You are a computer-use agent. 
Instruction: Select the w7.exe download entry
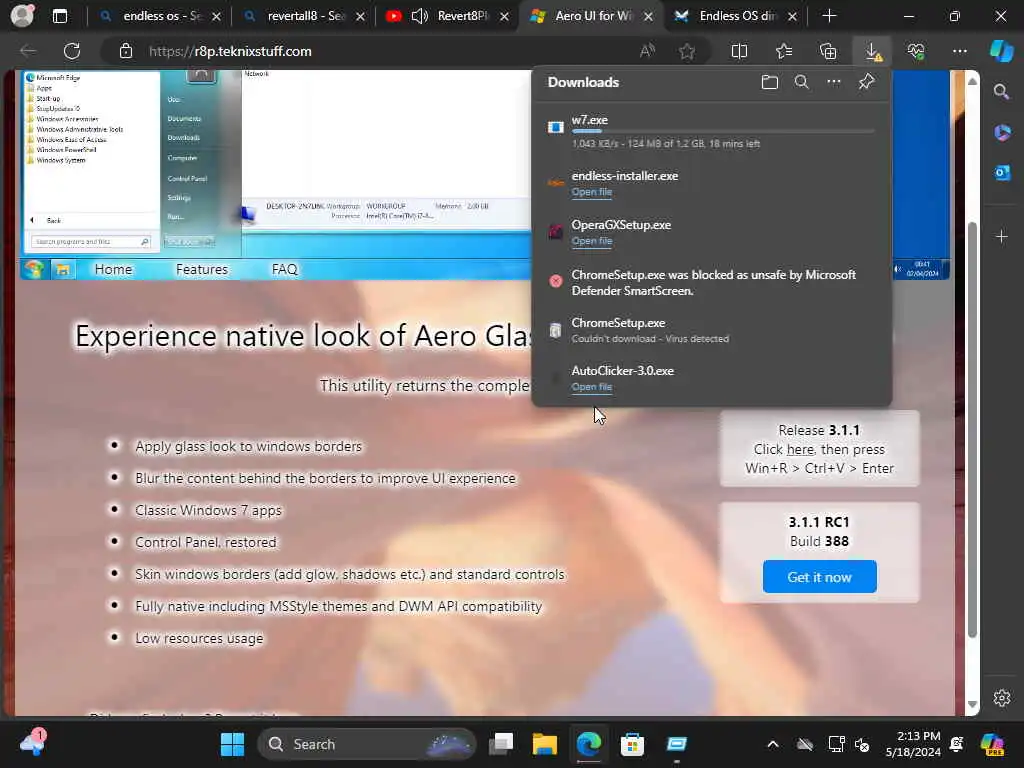tap(712, 131)
